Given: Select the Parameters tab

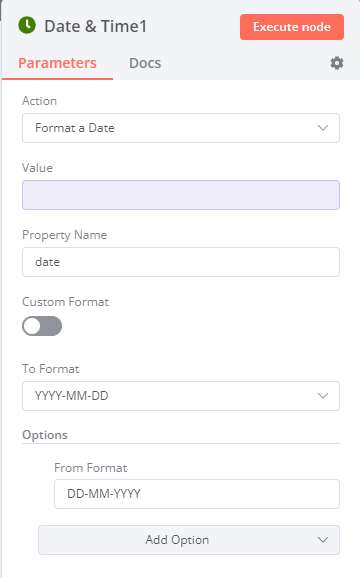Looking at the screenshot, I should (x=57, y=63).
